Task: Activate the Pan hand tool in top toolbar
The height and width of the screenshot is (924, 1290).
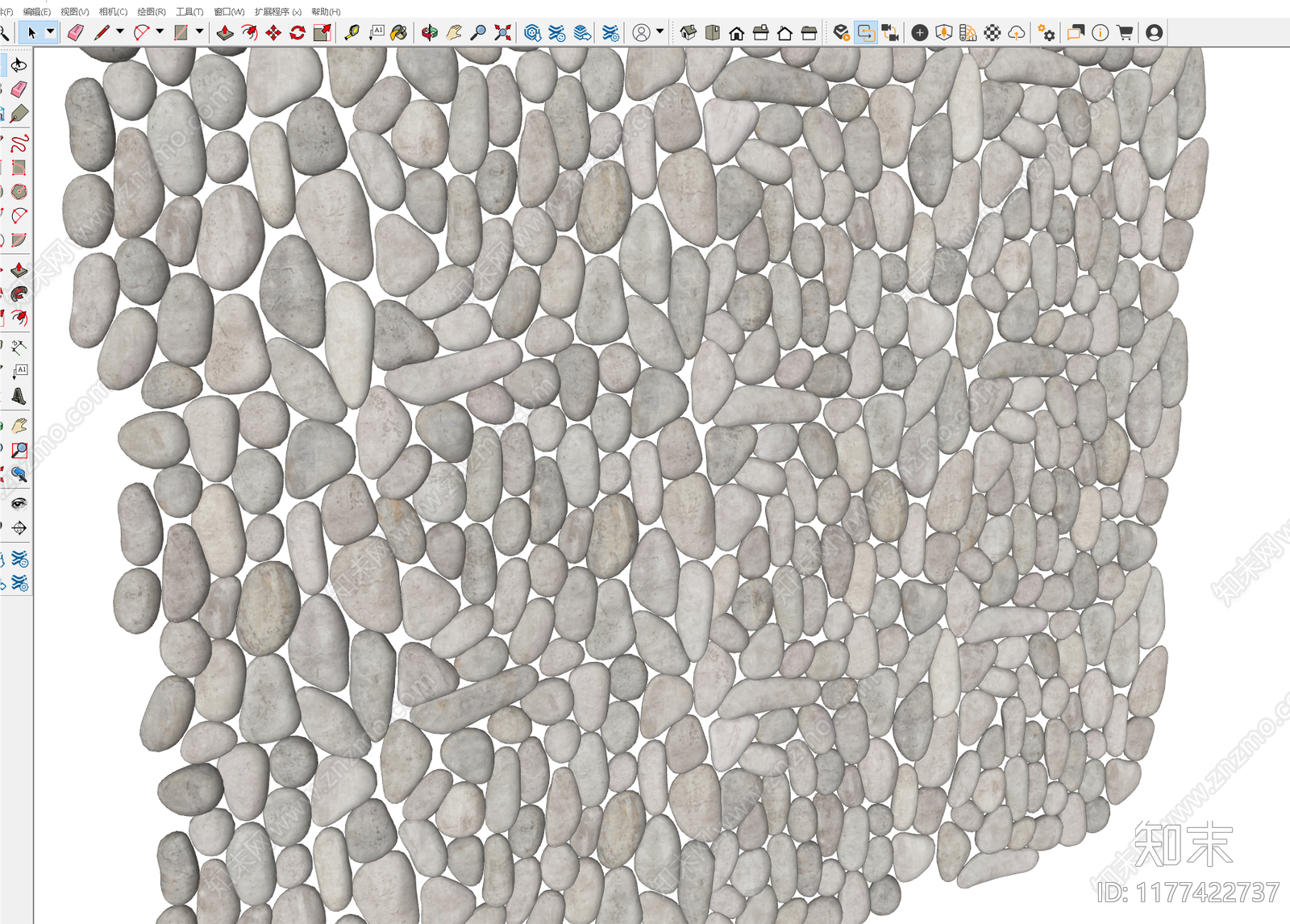Action: point(454,33)
